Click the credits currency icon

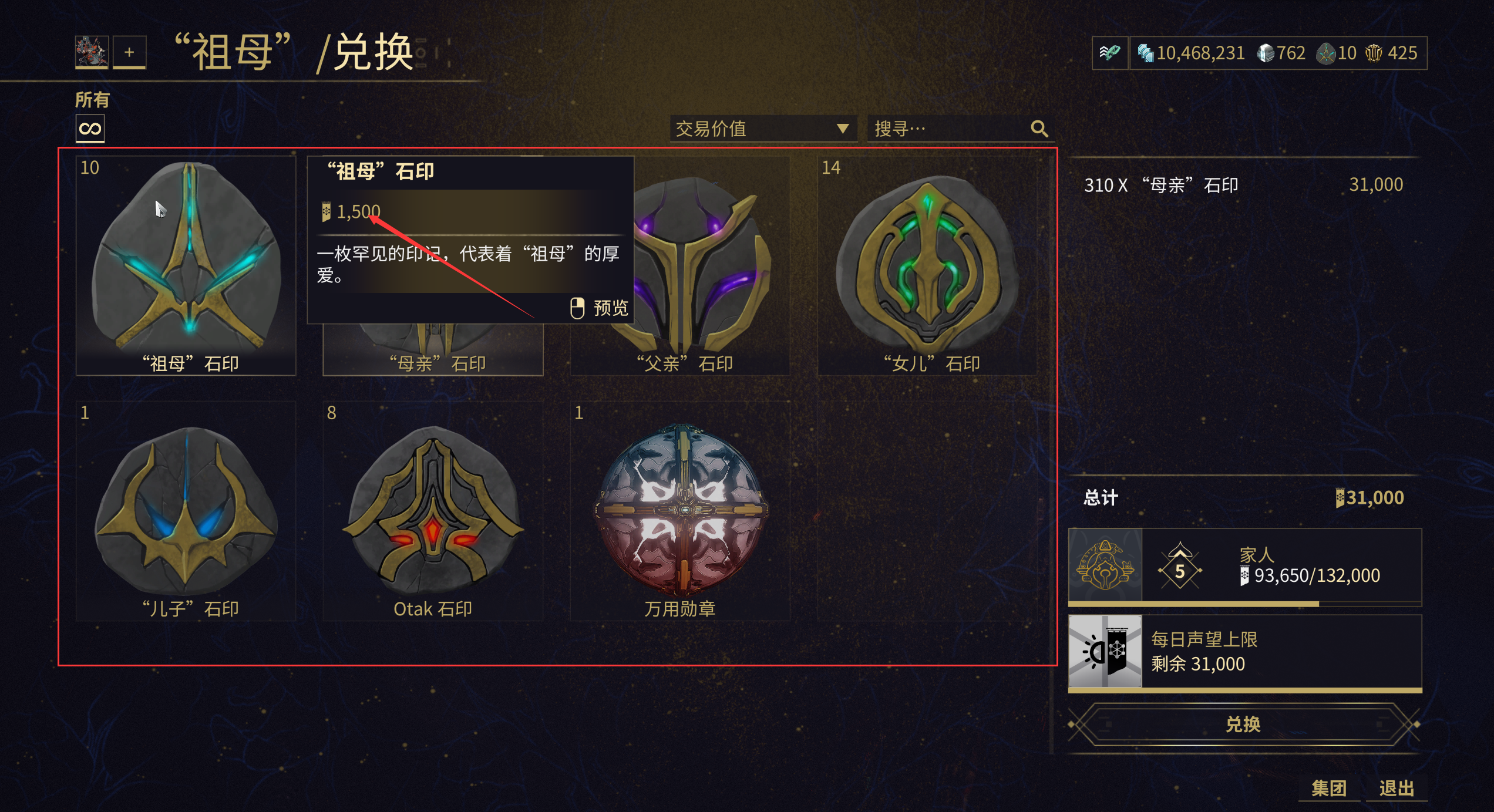(1146, 53)
